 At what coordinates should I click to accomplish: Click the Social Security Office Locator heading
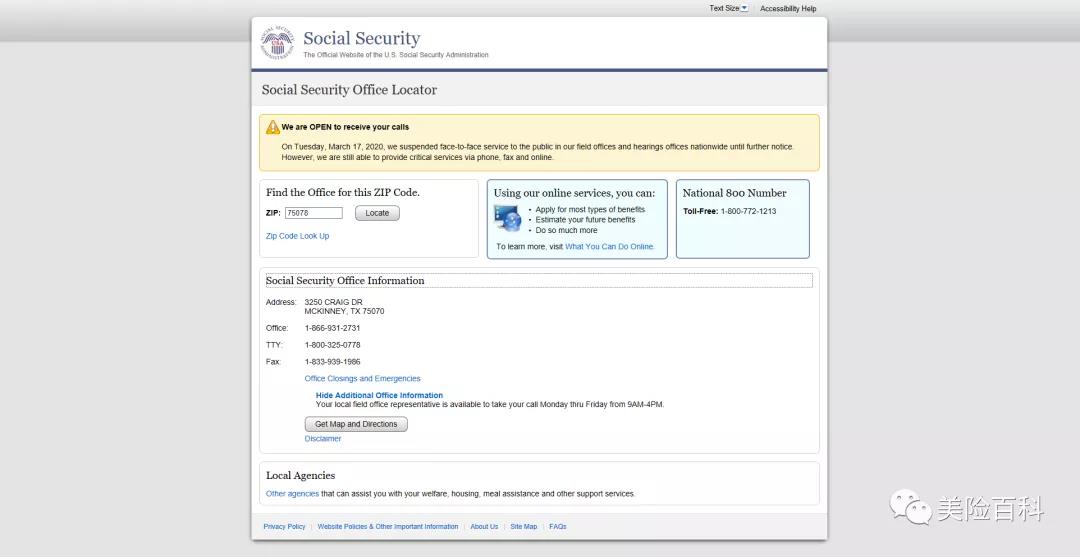349,90
